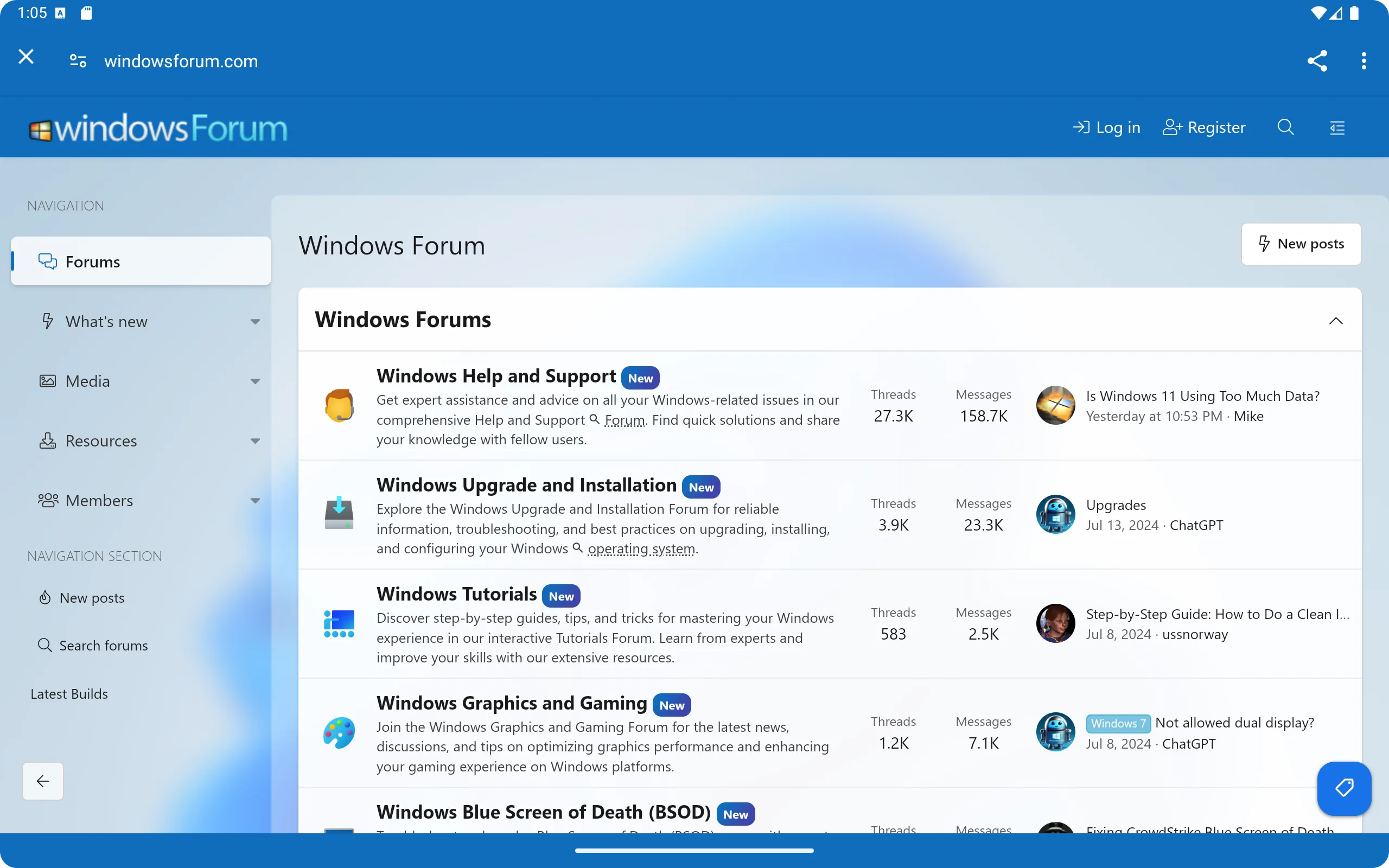Open Windows Help and Support forum
1389x868 pixels.
coord(497,374)
